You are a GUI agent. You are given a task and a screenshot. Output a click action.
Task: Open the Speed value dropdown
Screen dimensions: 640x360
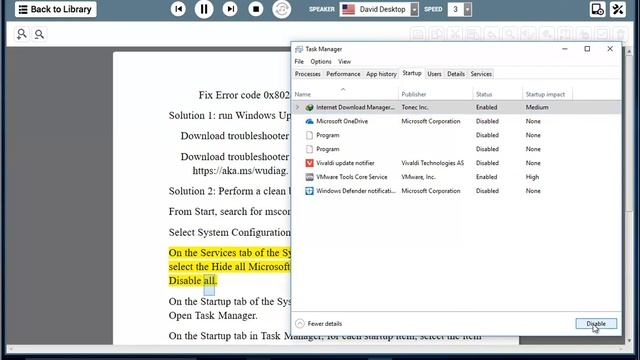pyautogui.click(x=467, y=9)
